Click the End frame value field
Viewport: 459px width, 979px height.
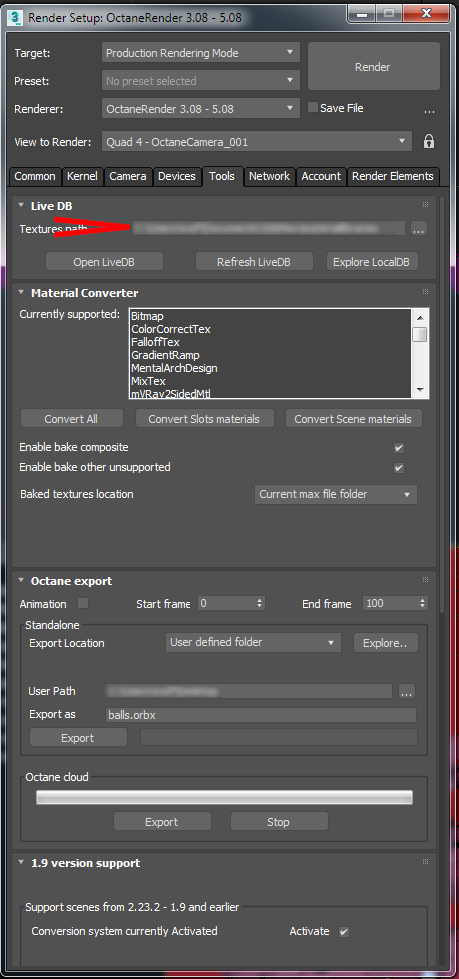click(x=392, y=604)
